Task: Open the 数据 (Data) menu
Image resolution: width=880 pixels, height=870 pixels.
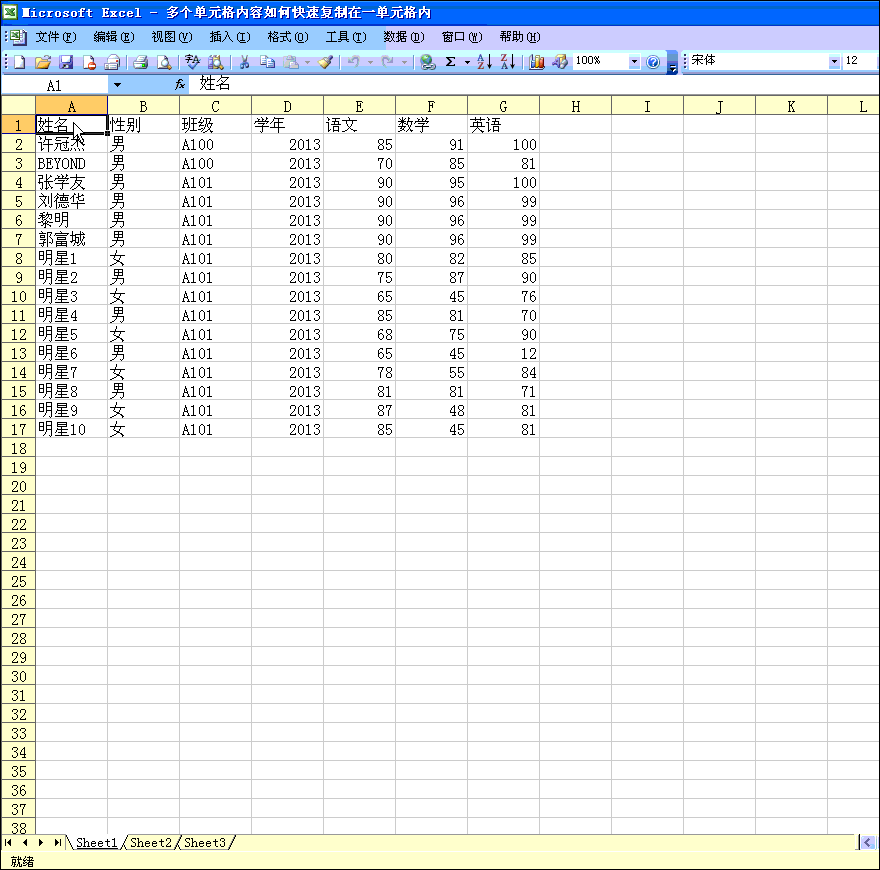Action: (x=403, y=37)
